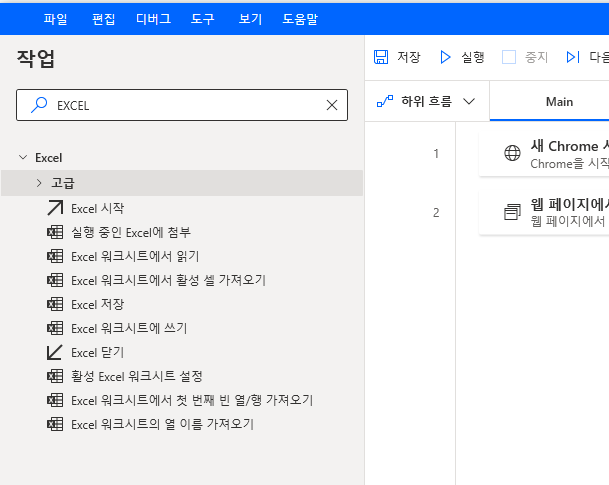Click the search magnifier icon

click(39, 105)
